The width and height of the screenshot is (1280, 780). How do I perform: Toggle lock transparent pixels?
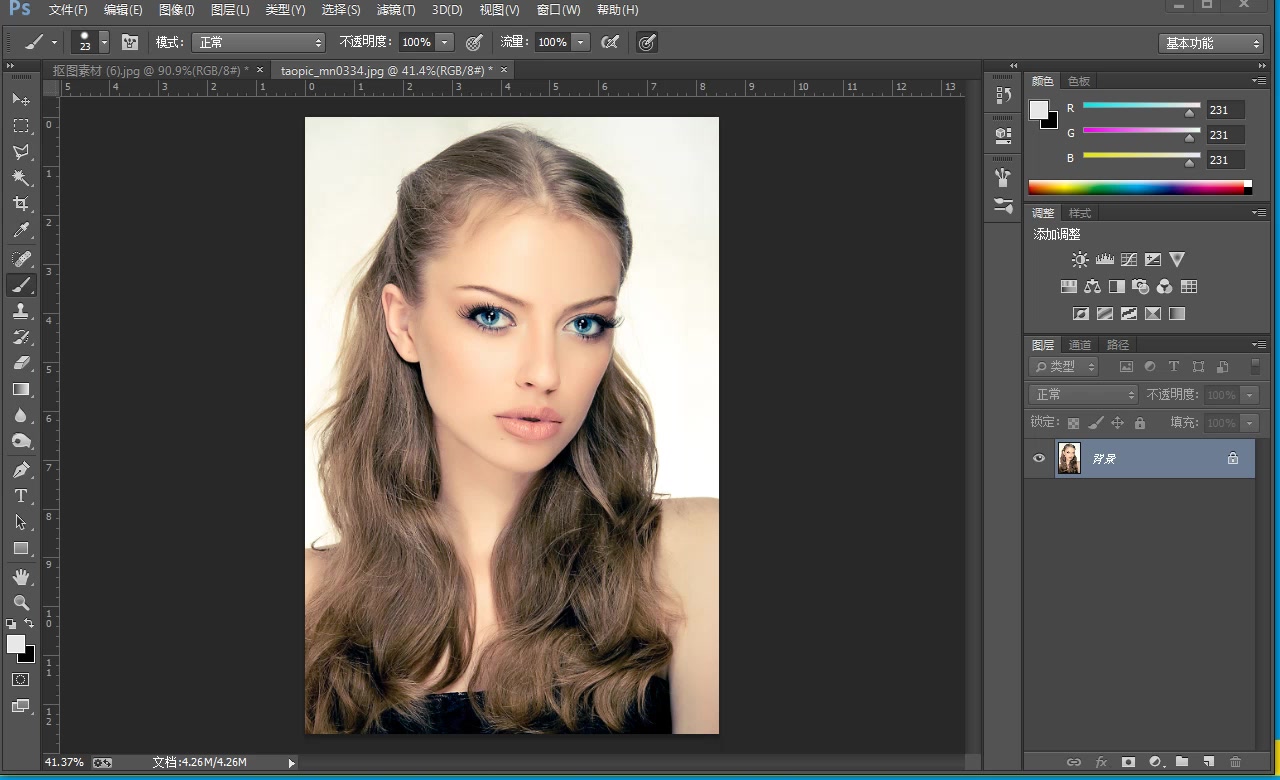[1074, 423]
